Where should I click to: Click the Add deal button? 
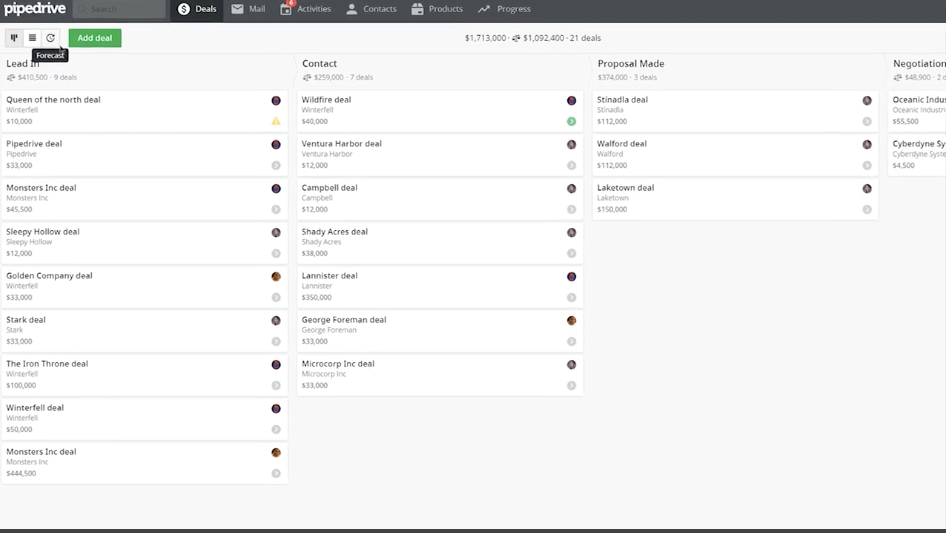pyautogui.click(x=95, y=38)
